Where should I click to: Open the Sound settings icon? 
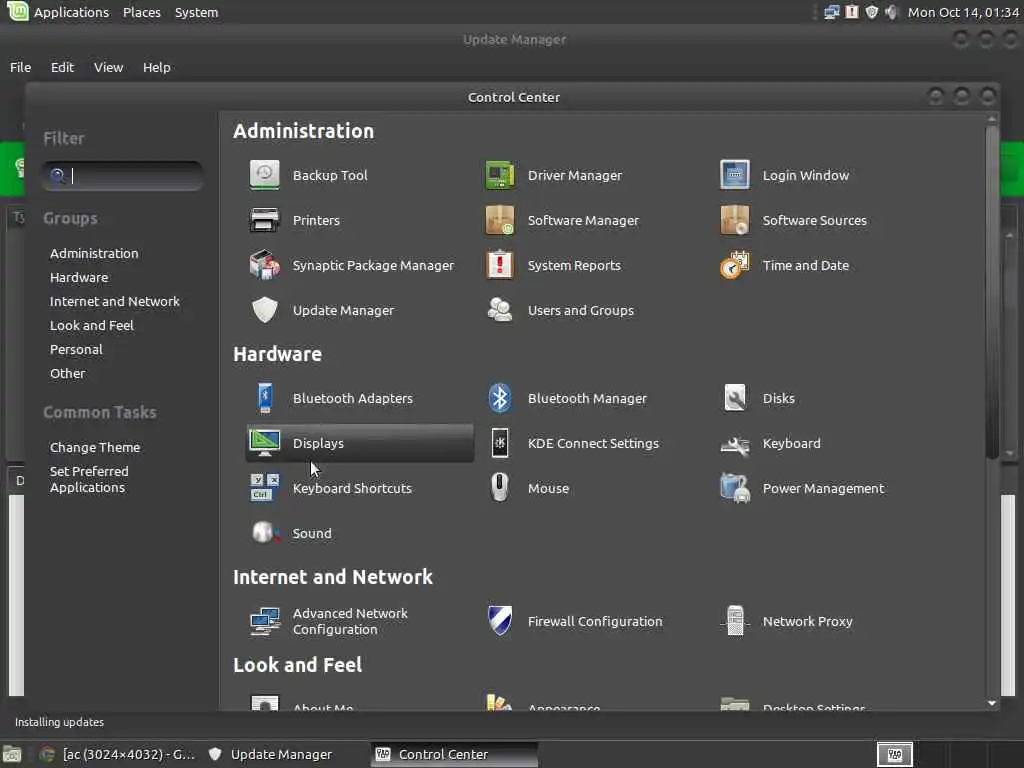click(x=264, y=534)
